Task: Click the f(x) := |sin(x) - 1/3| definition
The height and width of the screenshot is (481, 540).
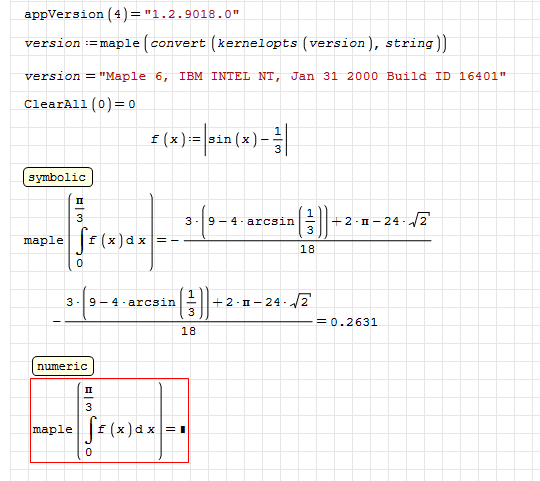Action: tap(219, 139)
